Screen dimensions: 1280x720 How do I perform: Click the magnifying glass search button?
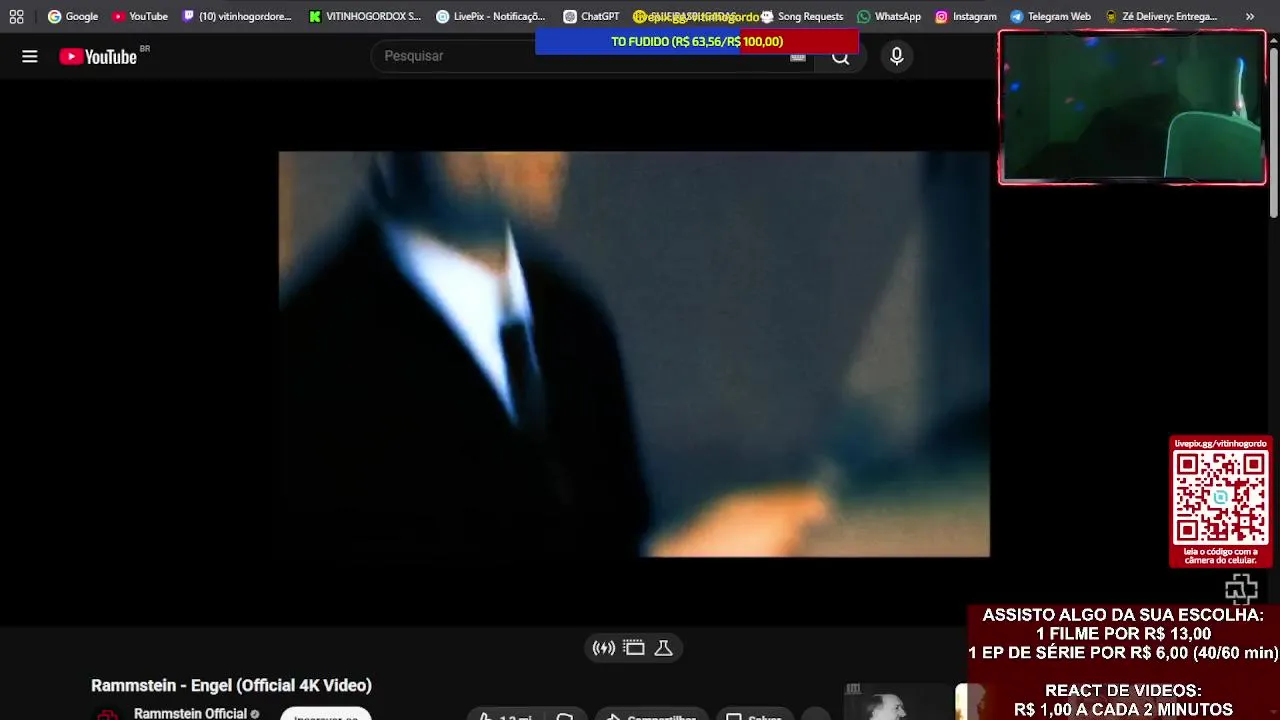pos(841,57)
